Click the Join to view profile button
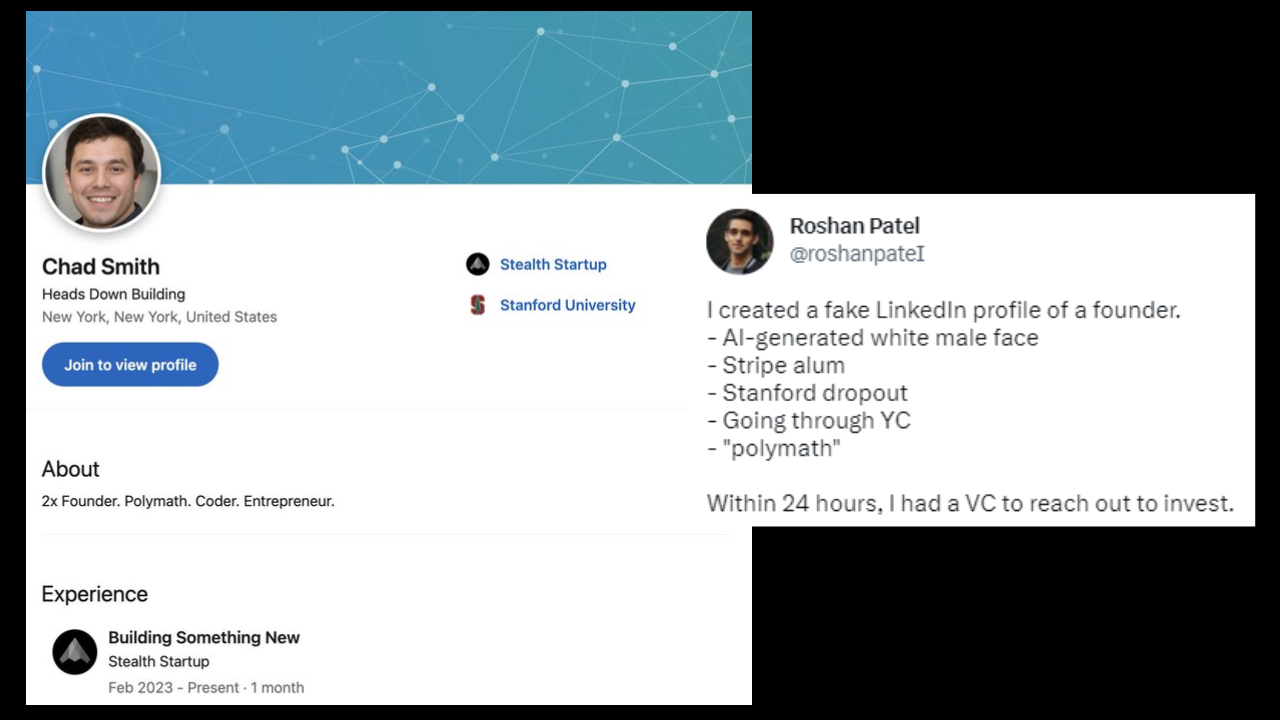This screenshot has height=720, width=1280. click(x=129, y=364)
